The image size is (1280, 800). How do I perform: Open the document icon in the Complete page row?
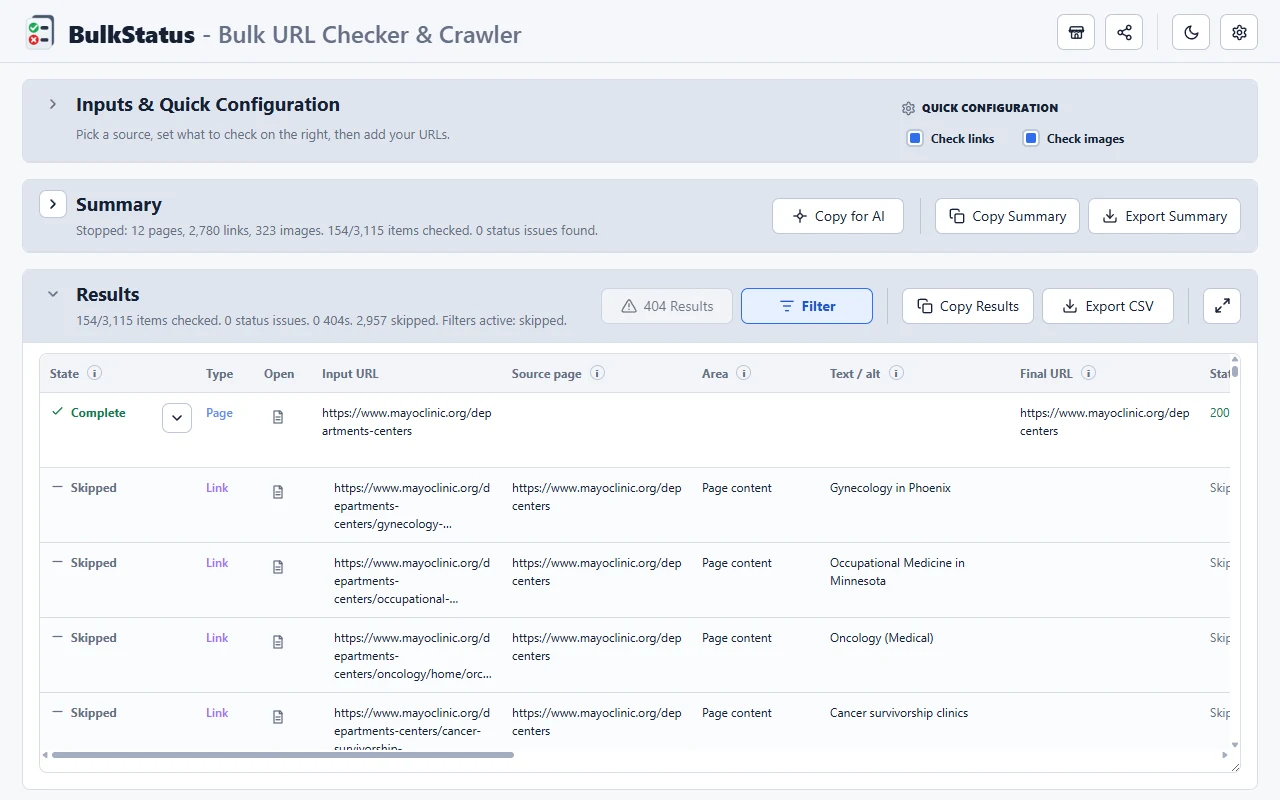pyautogui.click(x=278, y=417)
